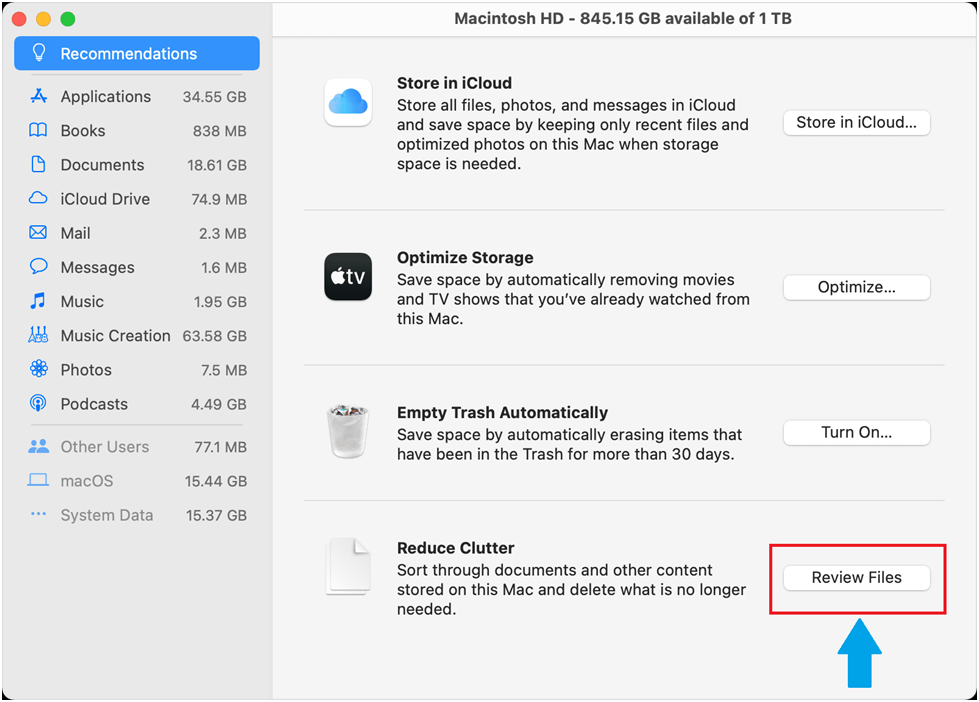
Task: Click the Review Files button
Action: 857,578
